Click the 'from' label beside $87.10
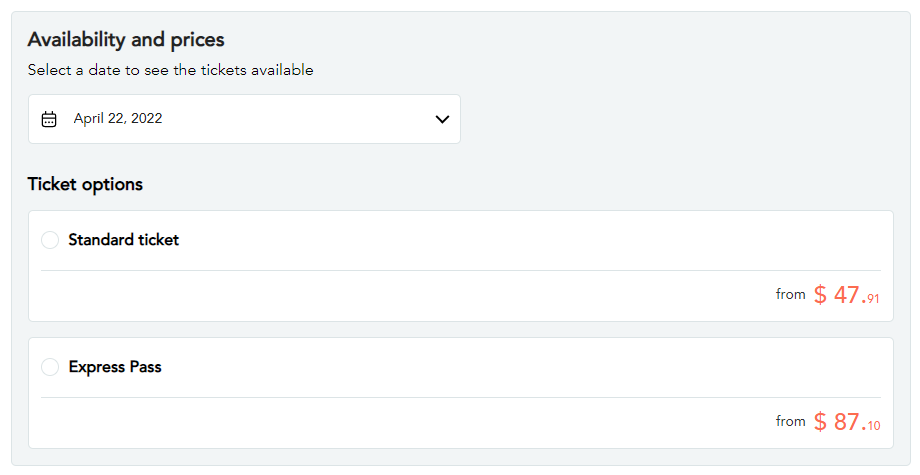 tap(790, 421)
